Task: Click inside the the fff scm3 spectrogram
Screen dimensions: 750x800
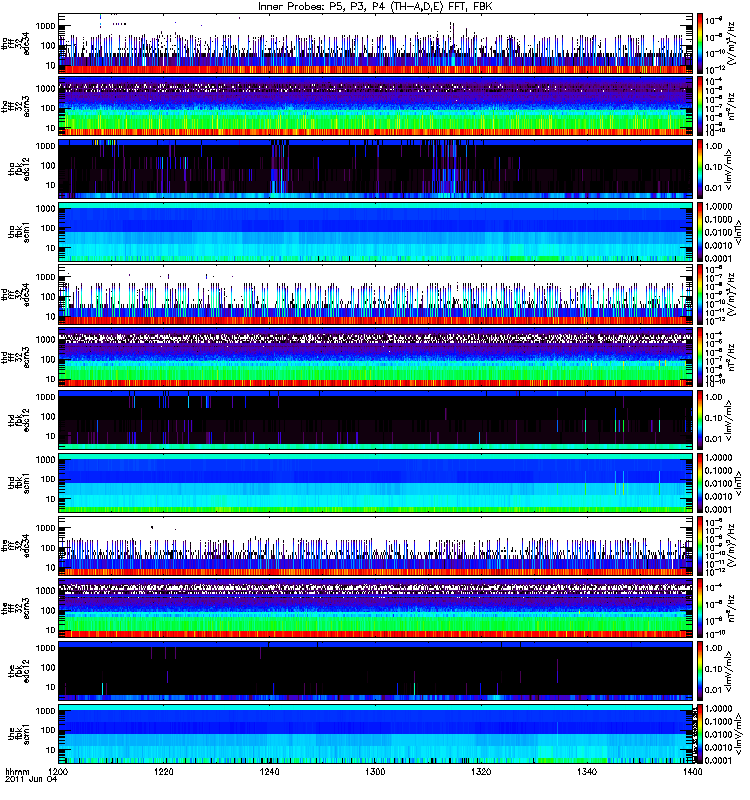Action: 376,609
